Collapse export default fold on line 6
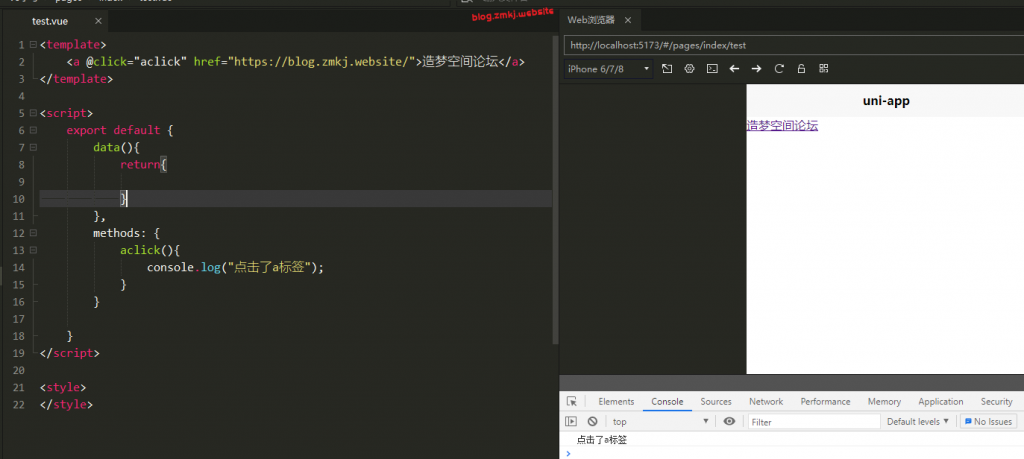Viewport: 1024px width, 459px height. [33, 131]
